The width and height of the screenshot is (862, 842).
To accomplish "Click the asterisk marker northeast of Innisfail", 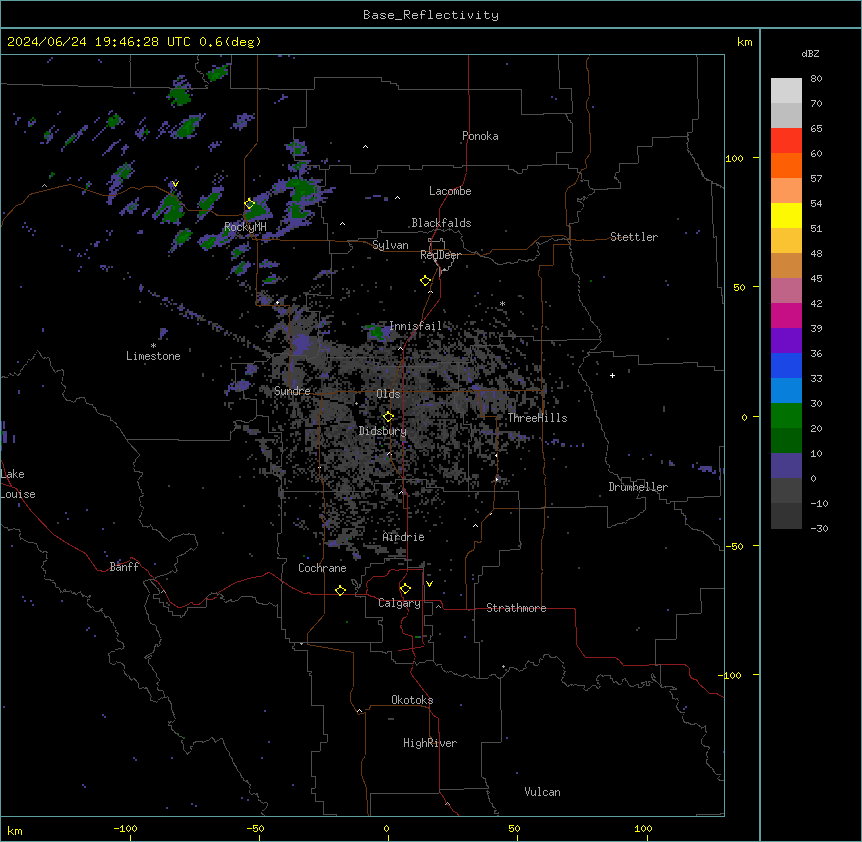I will tap(502, 303).
